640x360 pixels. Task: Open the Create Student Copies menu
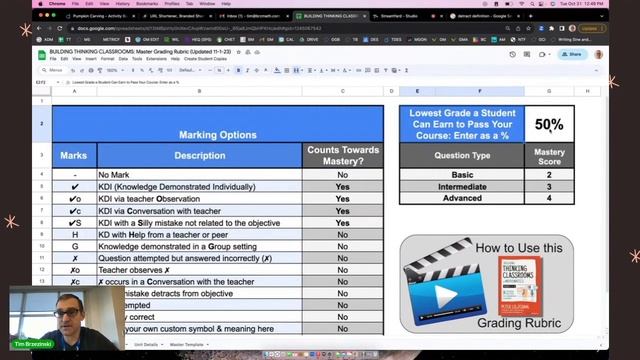pyautogui.click(x=205, y=59)
